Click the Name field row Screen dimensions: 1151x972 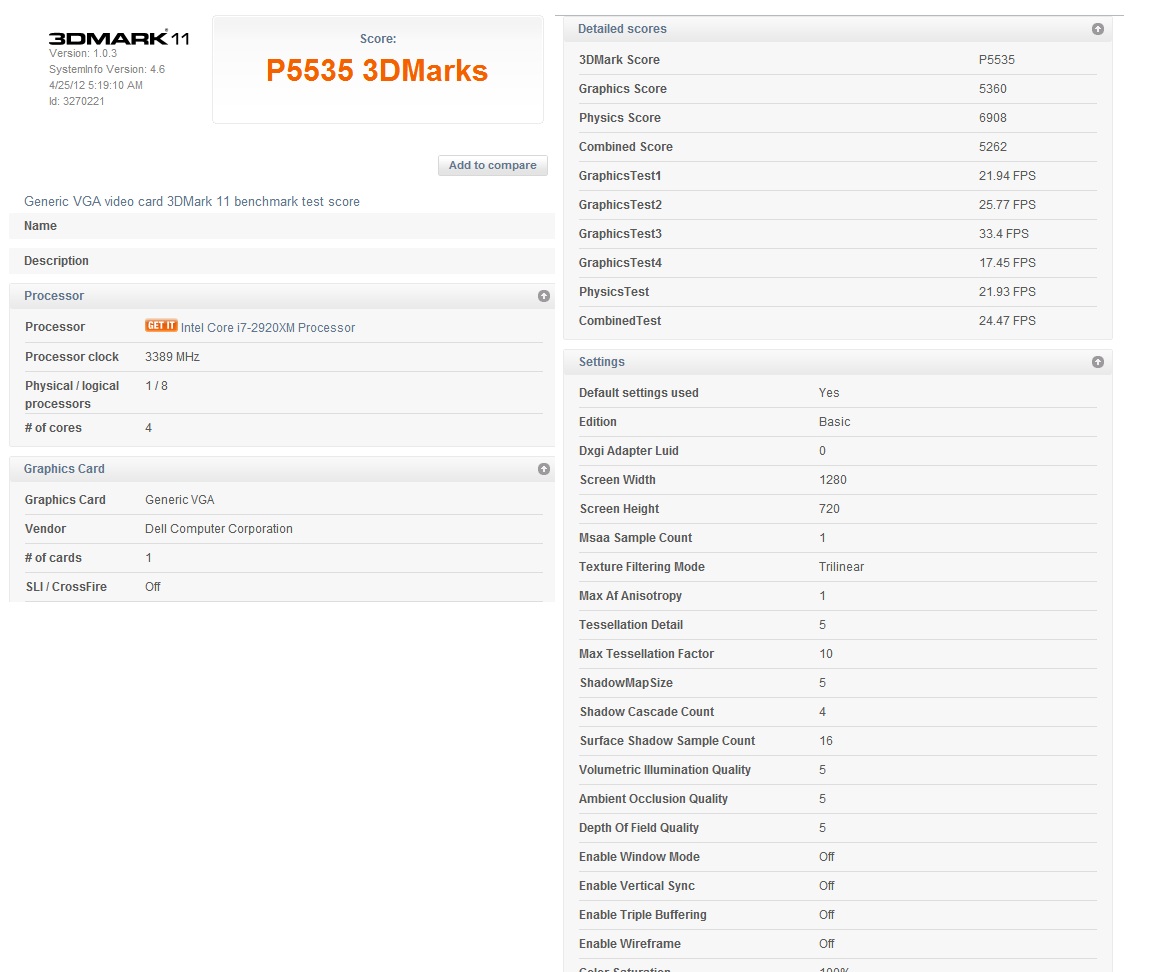282,226
